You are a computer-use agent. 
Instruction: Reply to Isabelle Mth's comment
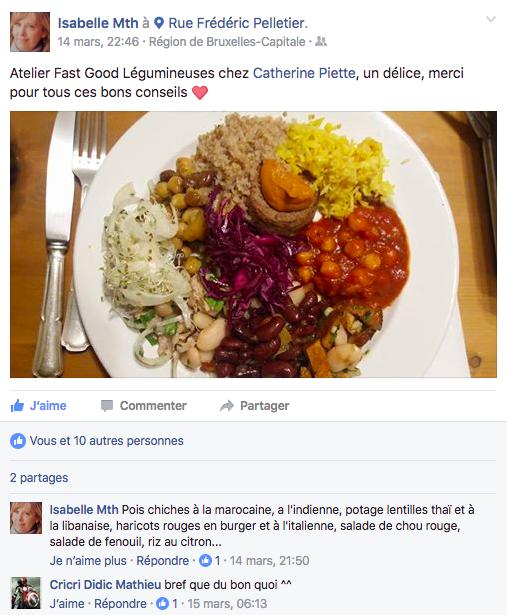pyautogui.click(x=162, y=560)
